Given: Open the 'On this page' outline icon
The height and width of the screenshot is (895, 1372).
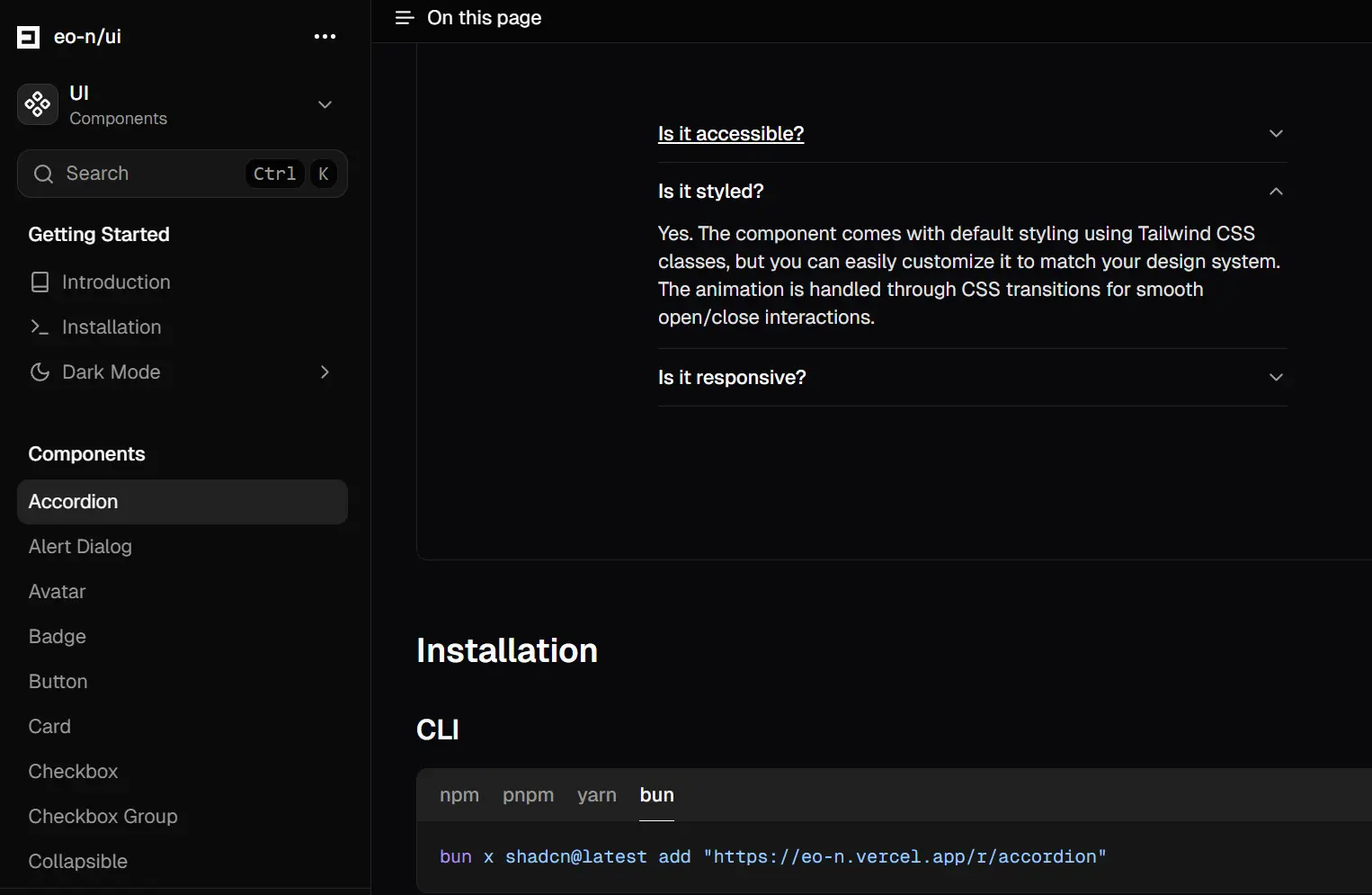Looking at the screenshot, I should click(x=403, y=17).
